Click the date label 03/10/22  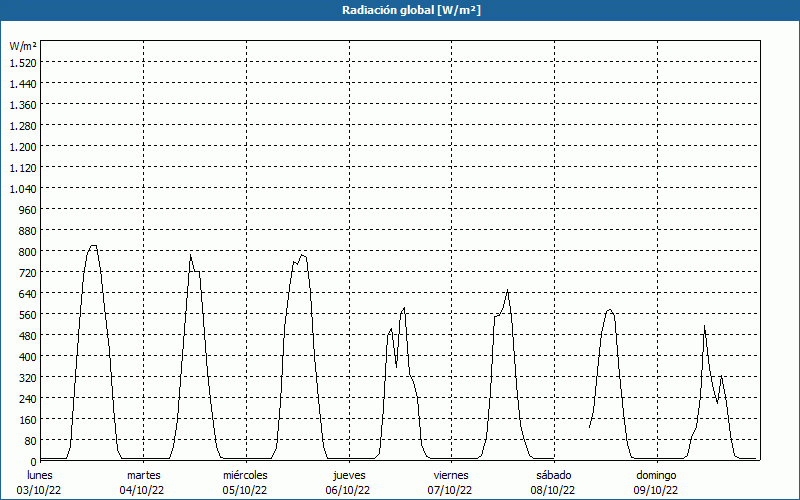click(x=39, y=490)
